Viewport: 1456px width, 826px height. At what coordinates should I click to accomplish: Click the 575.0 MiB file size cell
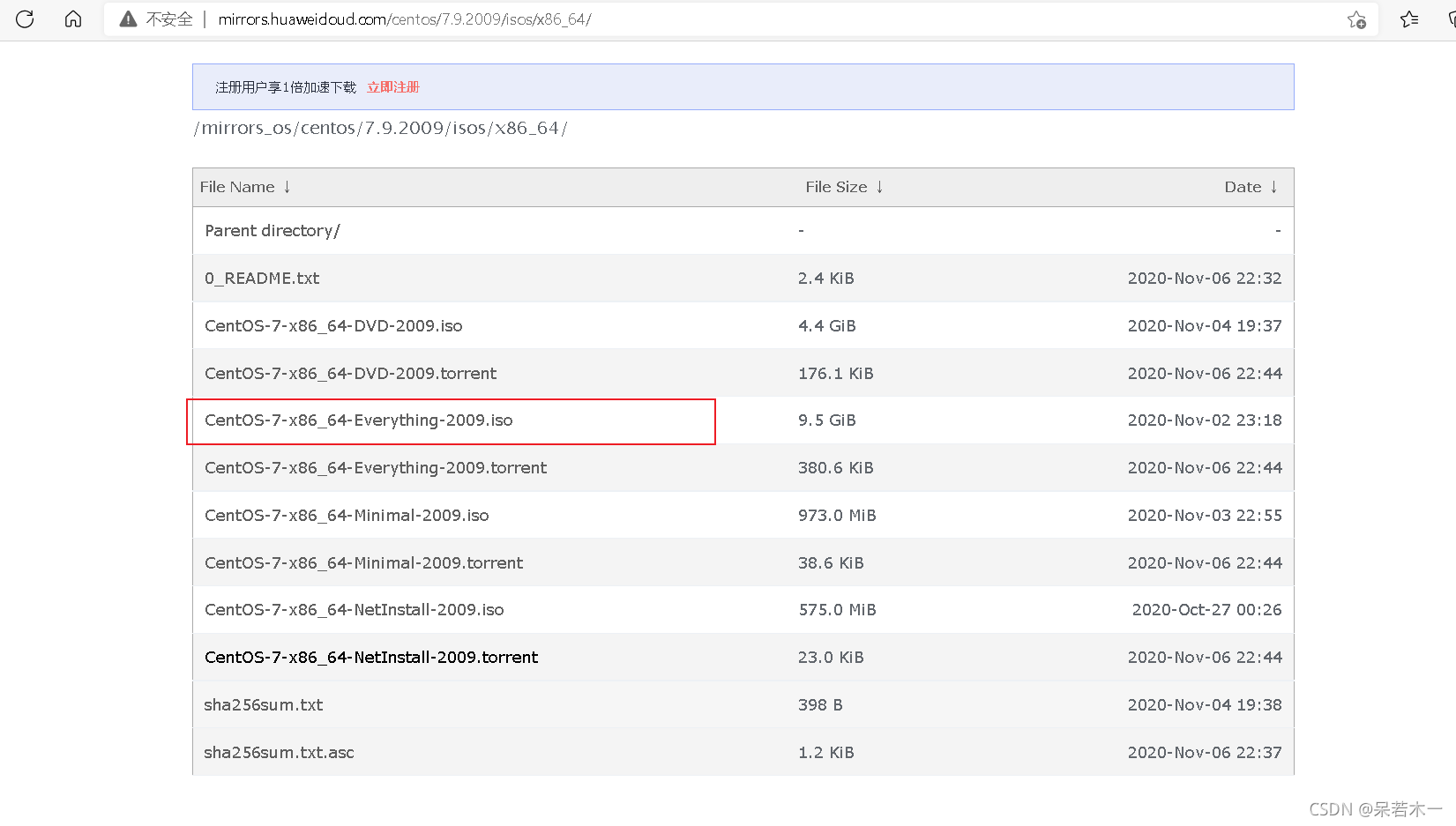tap(837, 610)
